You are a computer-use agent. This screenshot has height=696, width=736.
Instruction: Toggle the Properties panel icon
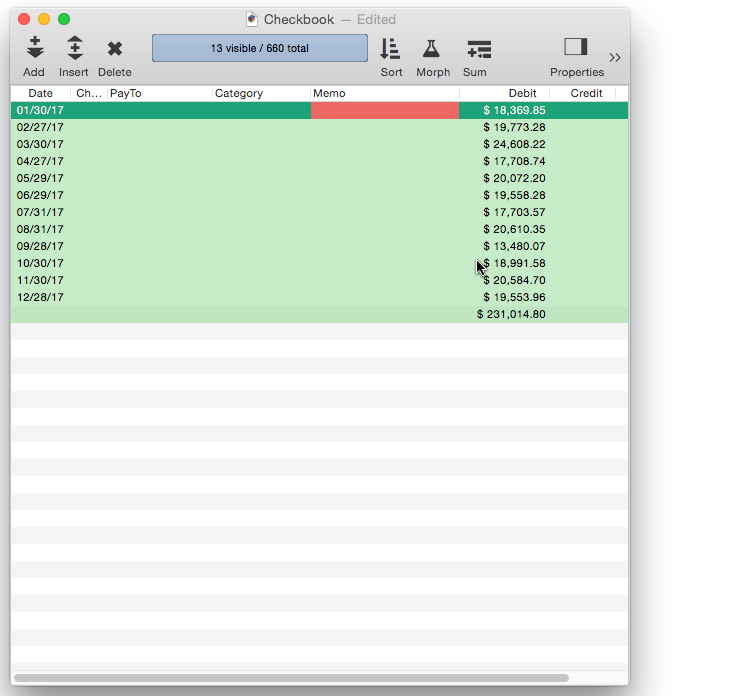tap(575, 47)
